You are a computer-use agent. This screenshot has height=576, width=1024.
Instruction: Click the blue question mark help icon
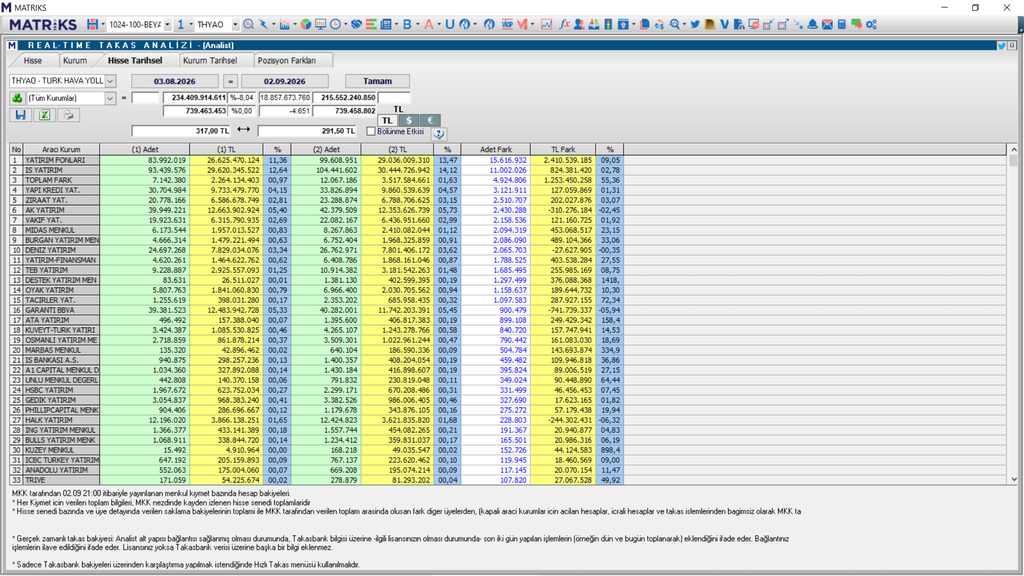(439, 133)
